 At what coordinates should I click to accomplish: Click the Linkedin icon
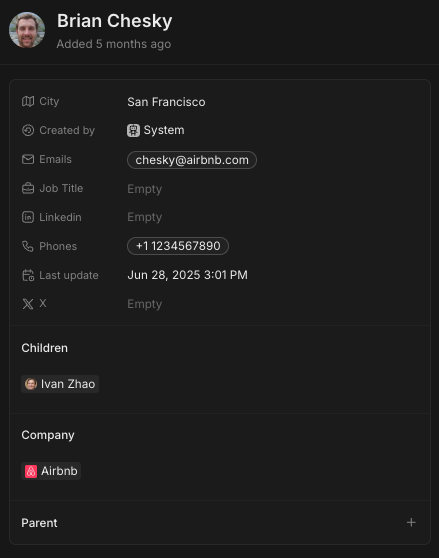pos(28,217)
